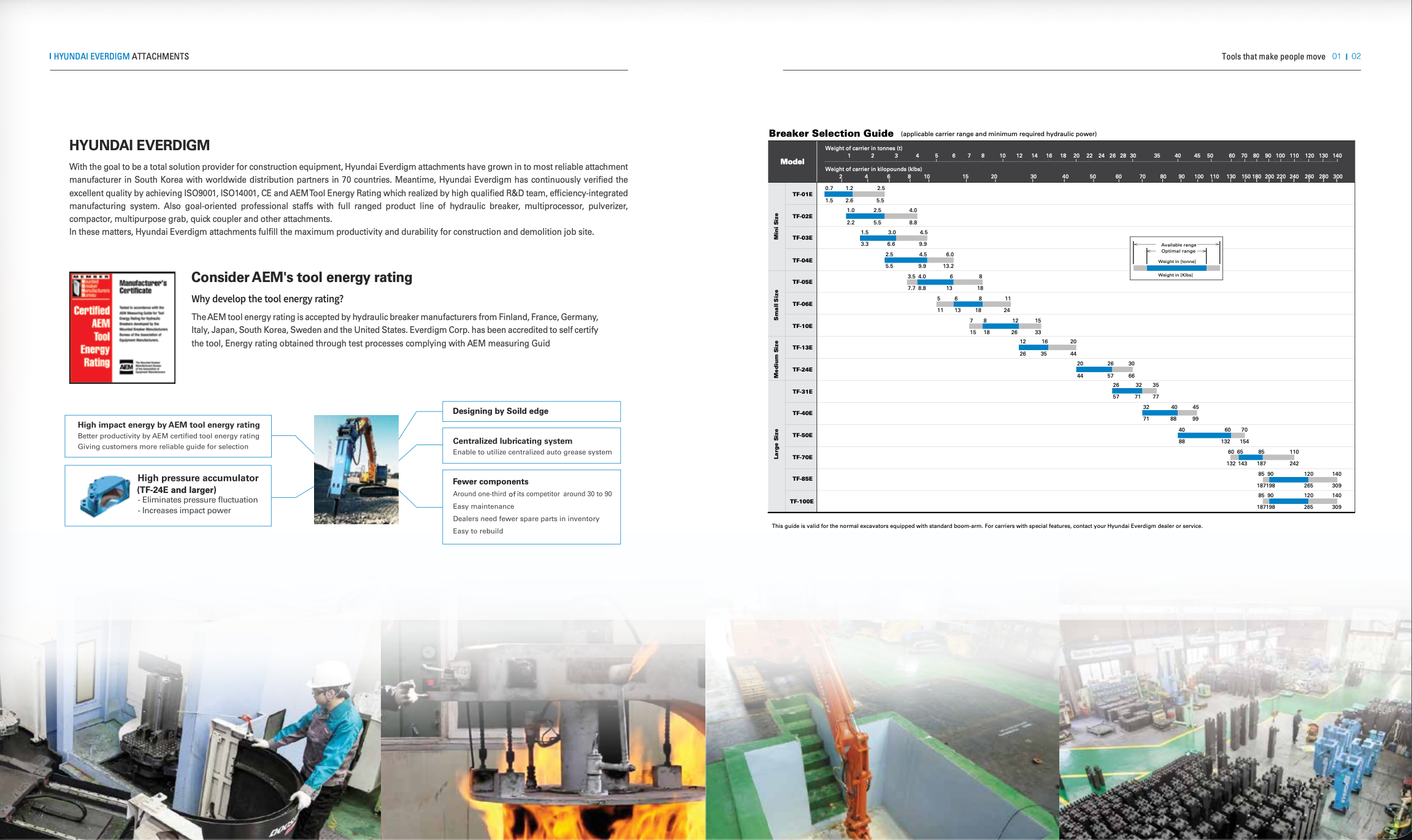Open the factory floor photo
Image resolution: width=1412 pixels, height=840 pixels.
pos(1235,730)
